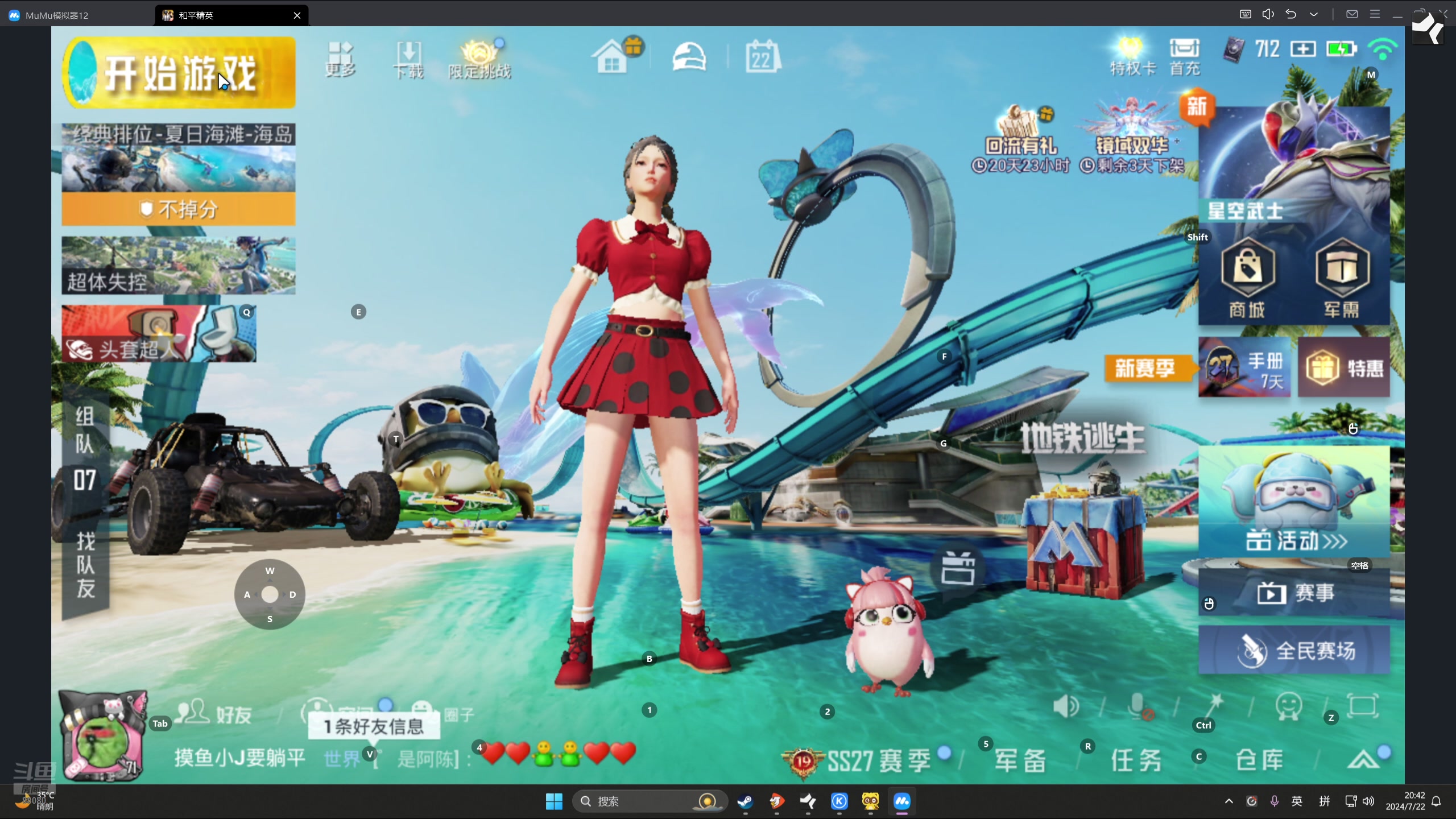Image resolution: width=1456 pixels, height=819 pixels.
Task: Open the emulator mail icon
Action: pyautogui.click(x=1352, y=14)
